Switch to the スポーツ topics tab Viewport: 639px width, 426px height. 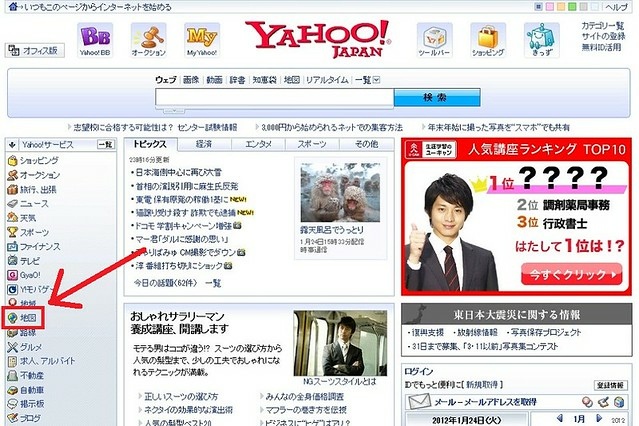coord(312,144)
